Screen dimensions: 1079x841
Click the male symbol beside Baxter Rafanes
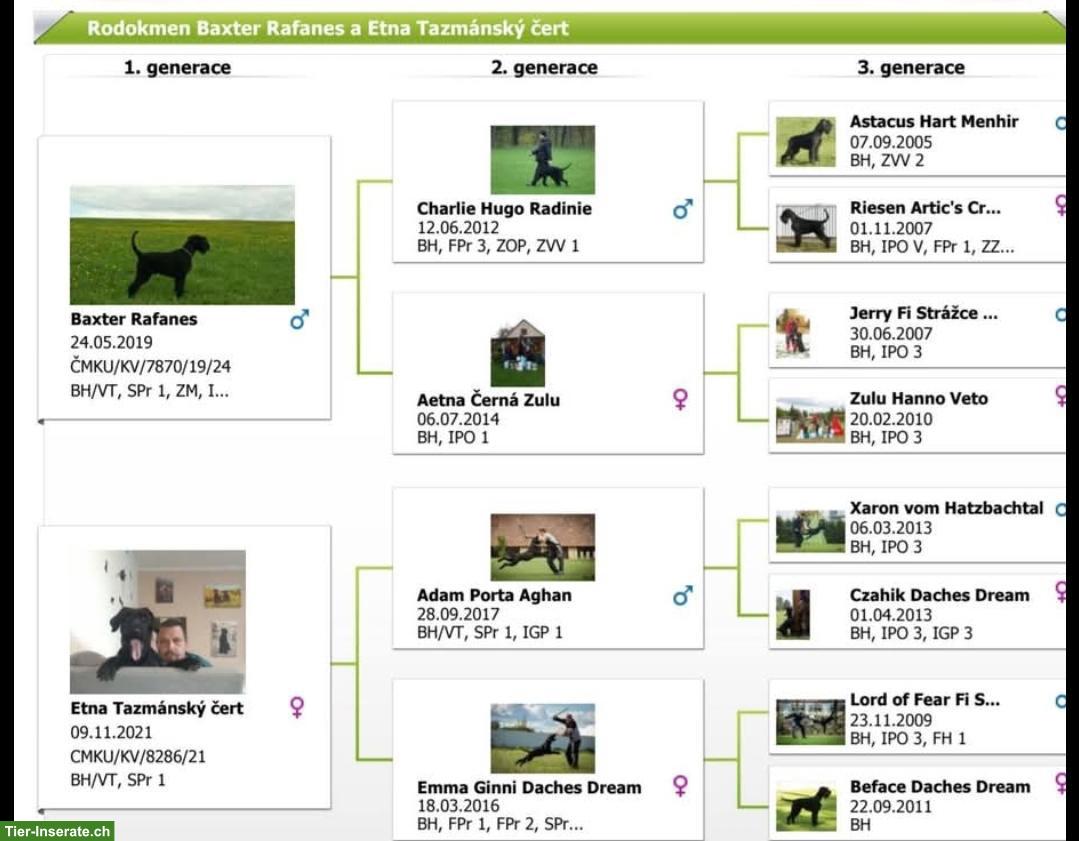299,320
